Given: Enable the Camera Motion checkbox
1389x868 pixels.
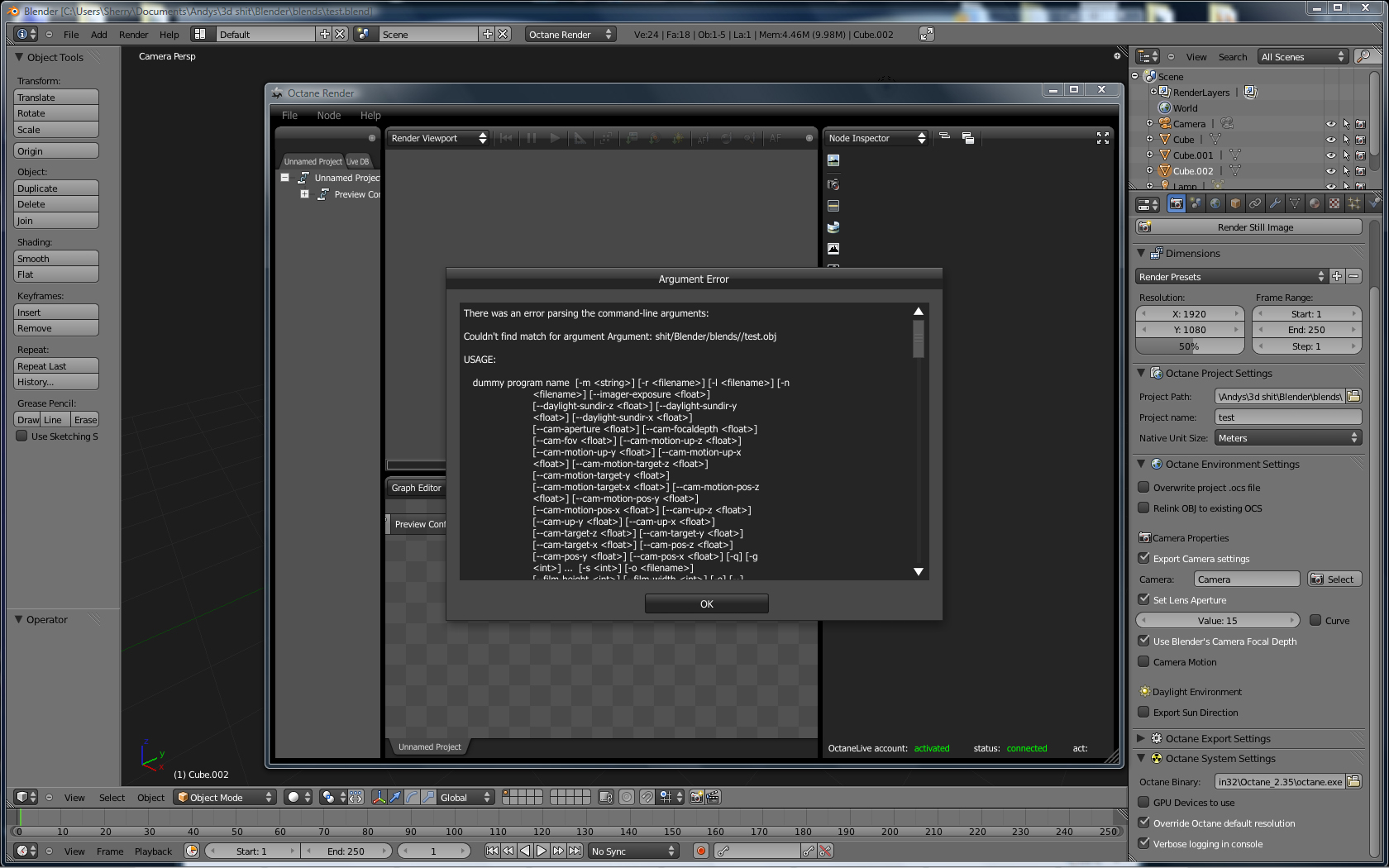Looking at the screenshot, I should [1144, 661].
